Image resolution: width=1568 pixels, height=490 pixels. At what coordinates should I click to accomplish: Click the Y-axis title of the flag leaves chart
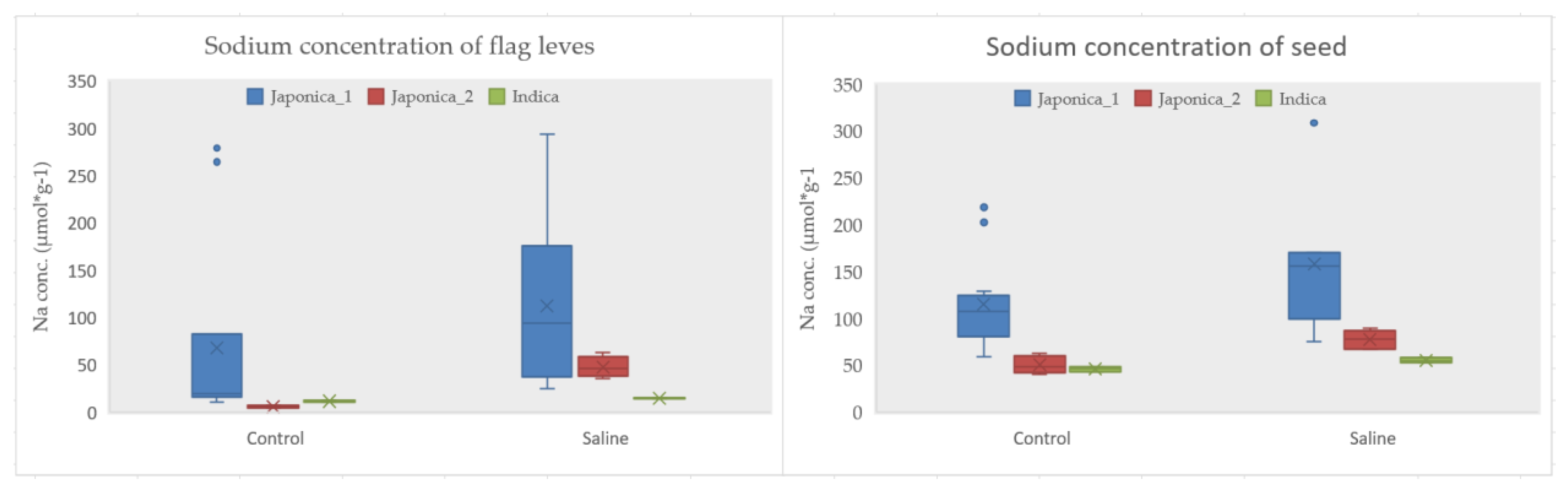tap(41, 247)
